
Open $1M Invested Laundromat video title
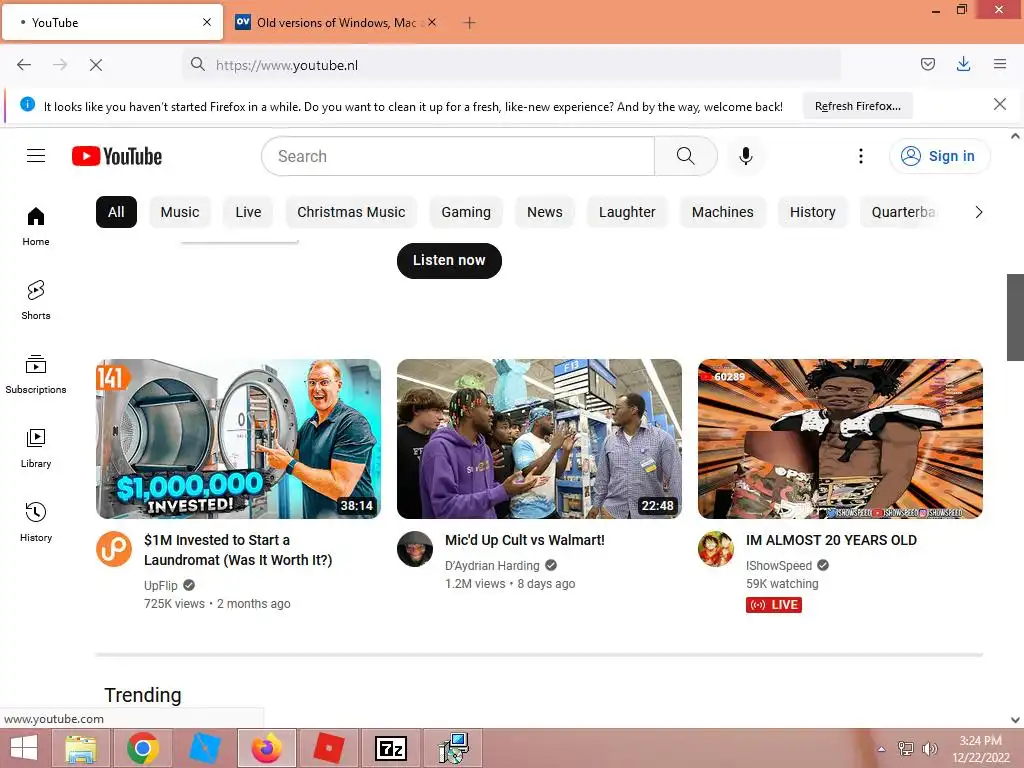[x=238, y=550]
